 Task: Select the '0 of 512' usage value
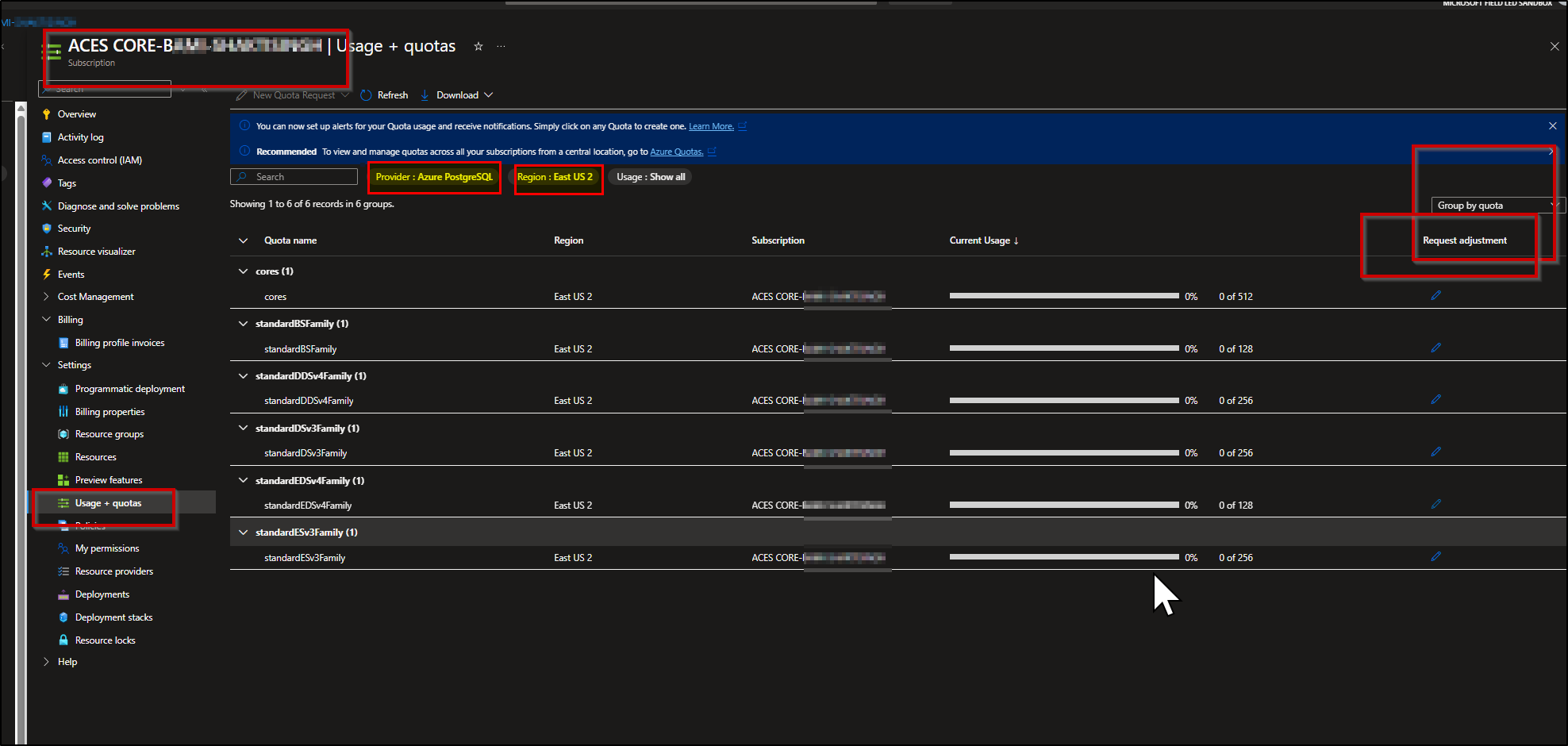(1236, 297)
